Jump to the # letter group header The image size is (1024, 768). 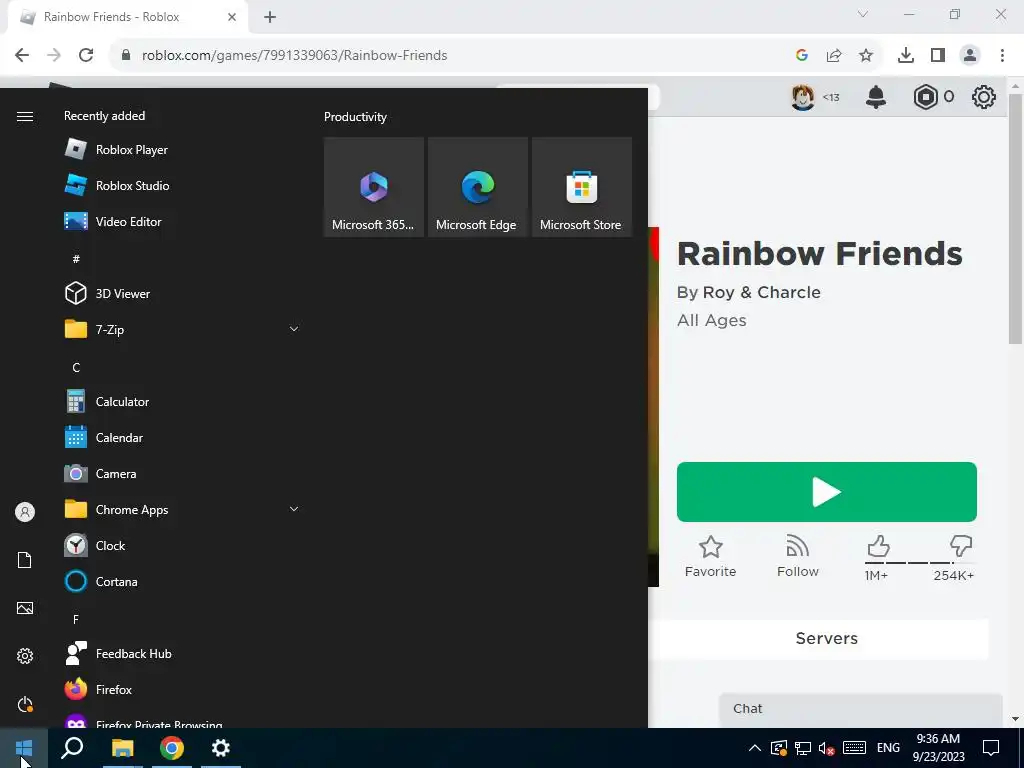pos(76,259)
